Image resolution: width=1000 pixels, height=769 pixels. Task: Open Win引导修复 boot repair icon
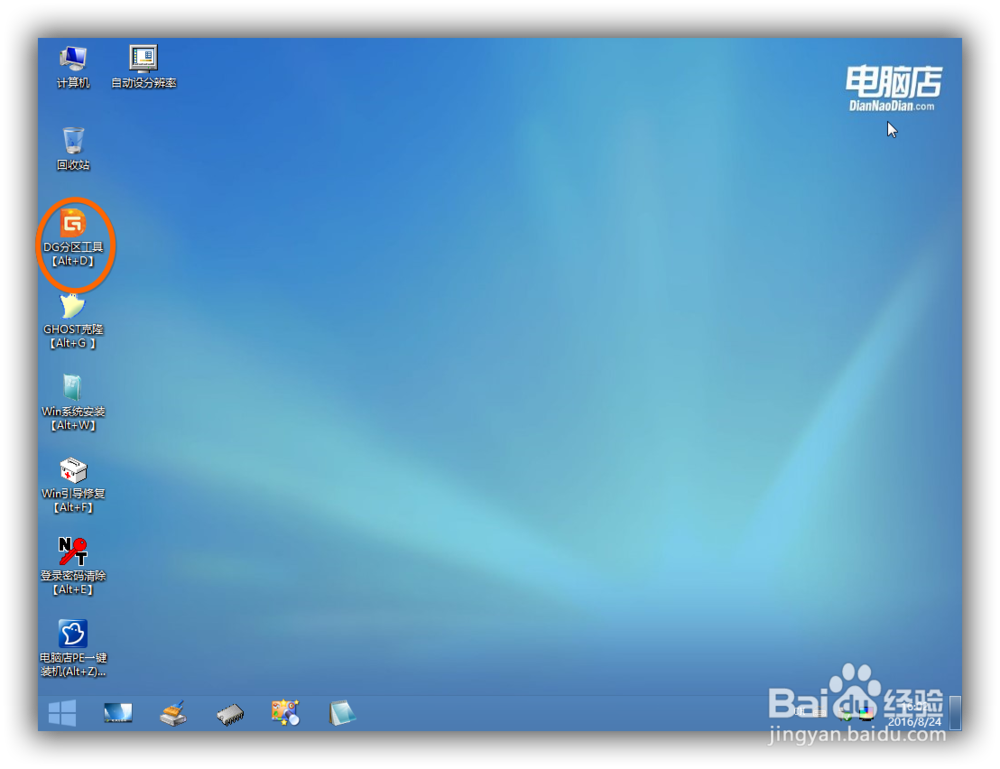[x=73, y=485]
